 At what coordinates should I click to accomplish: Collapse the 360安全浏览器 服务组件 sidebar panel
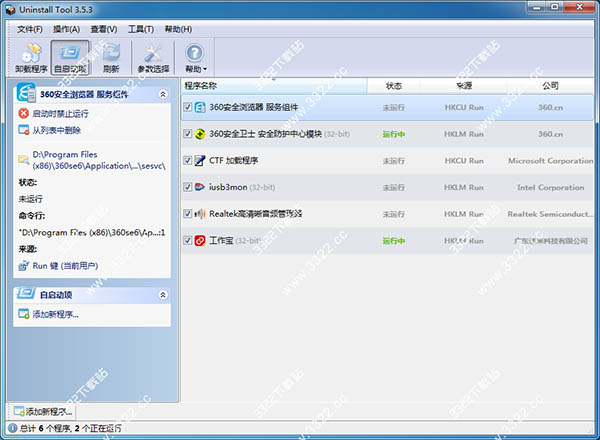coord(163,94)
